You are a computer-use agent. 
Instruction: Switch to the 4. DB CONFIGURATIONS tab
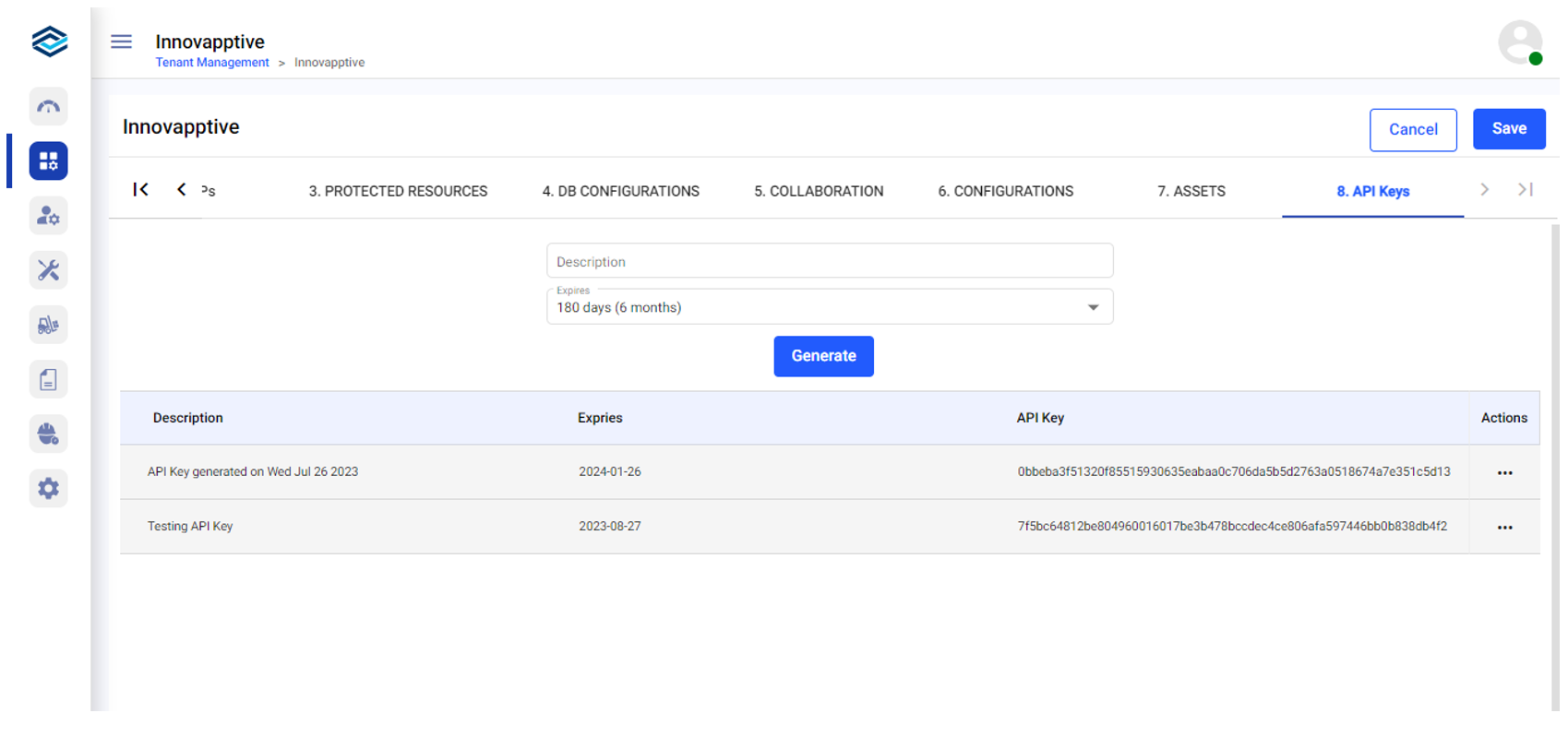(620, 191)
